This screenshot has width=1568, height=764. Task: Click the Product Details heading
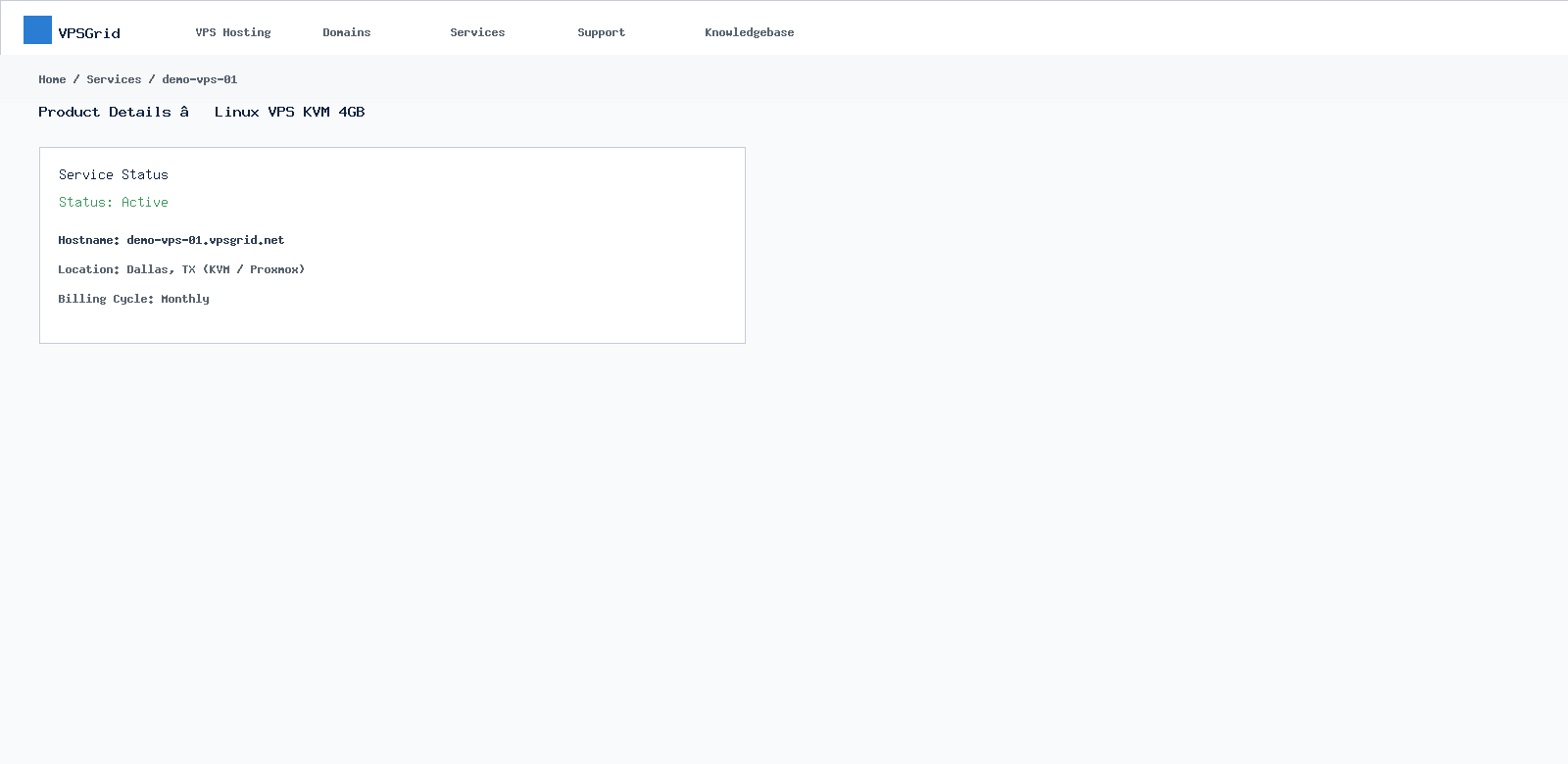(105, 112)
